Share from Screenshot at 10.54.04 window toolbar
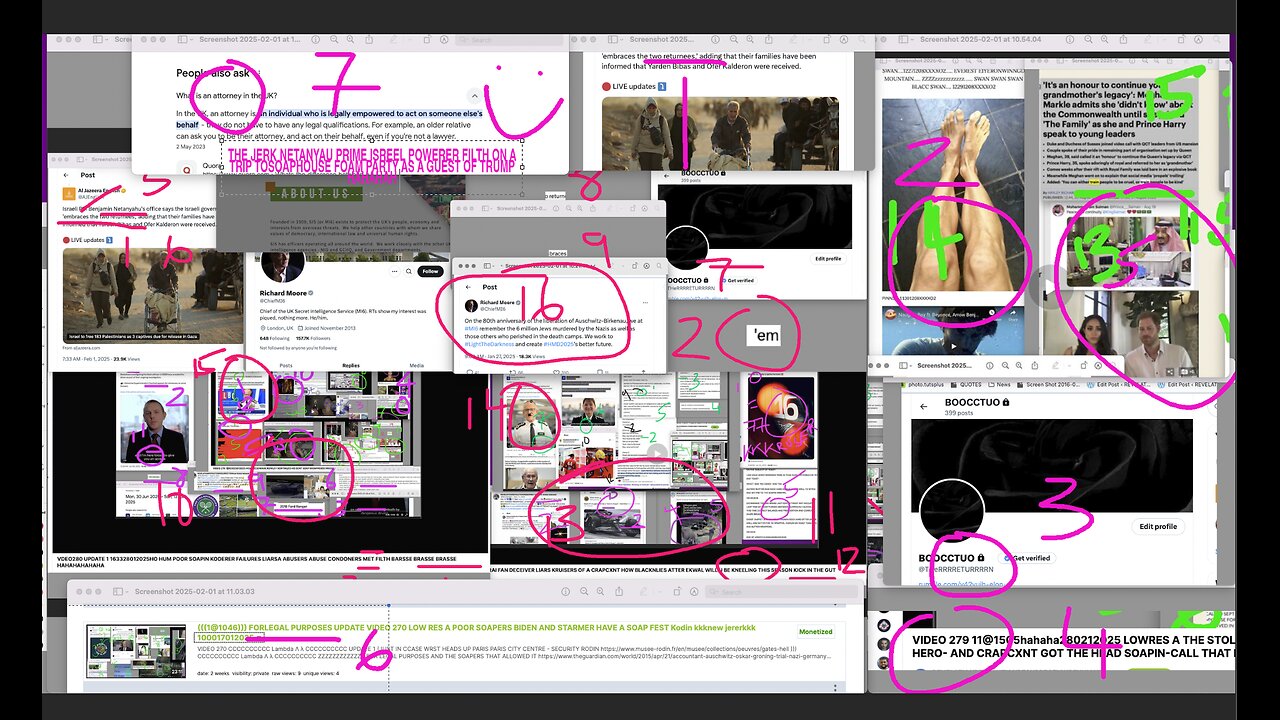1280x720 pixels. click(1123, 39)
